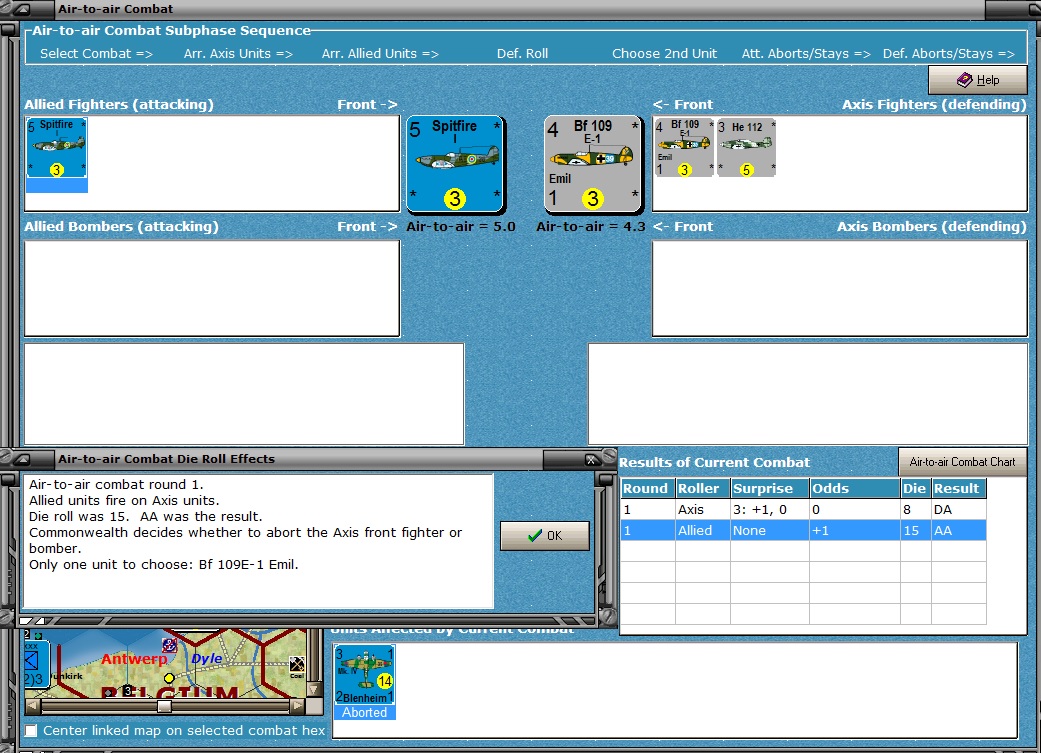Close the Die Roll Effects panel
Screen dimensions: 1041x753
tap(590, 460)
